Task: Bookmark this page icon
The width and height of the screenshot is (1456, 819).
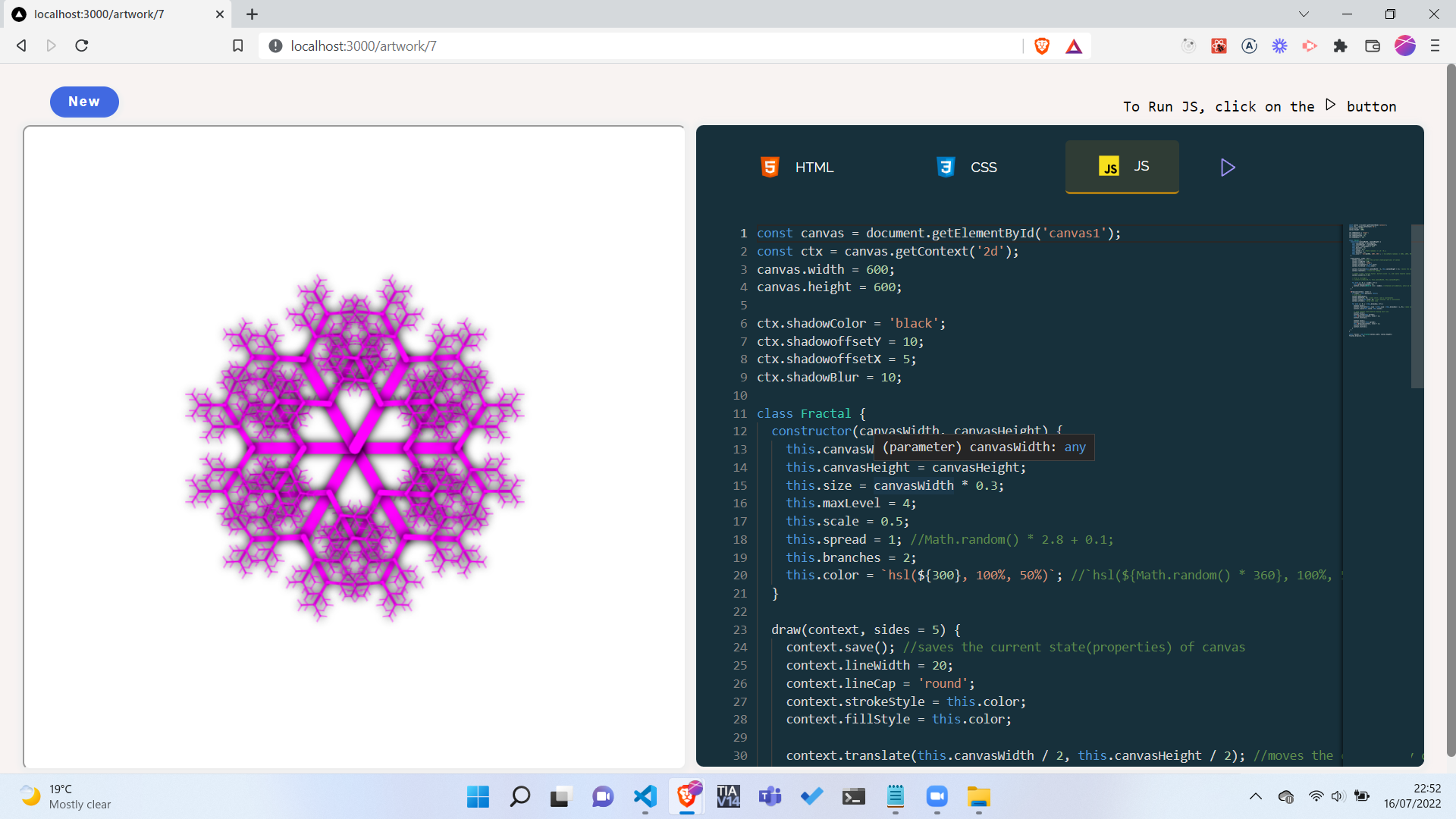Action: tap(237, 46)
